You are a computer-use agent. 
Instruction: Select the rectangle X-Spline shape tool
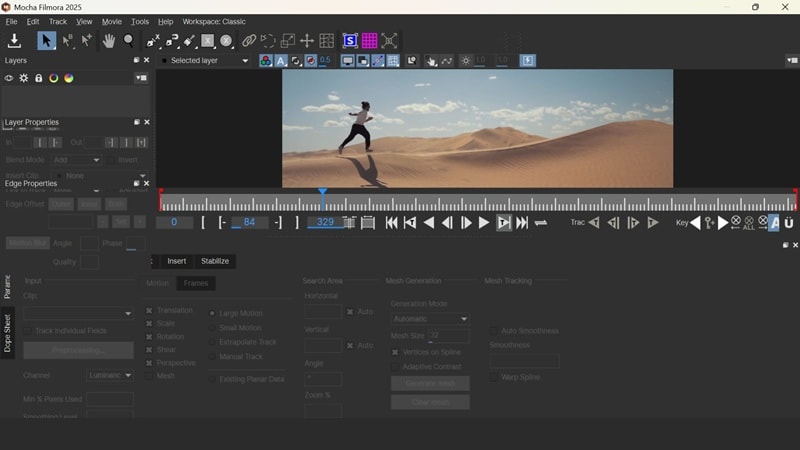click(x=208, y=41)
